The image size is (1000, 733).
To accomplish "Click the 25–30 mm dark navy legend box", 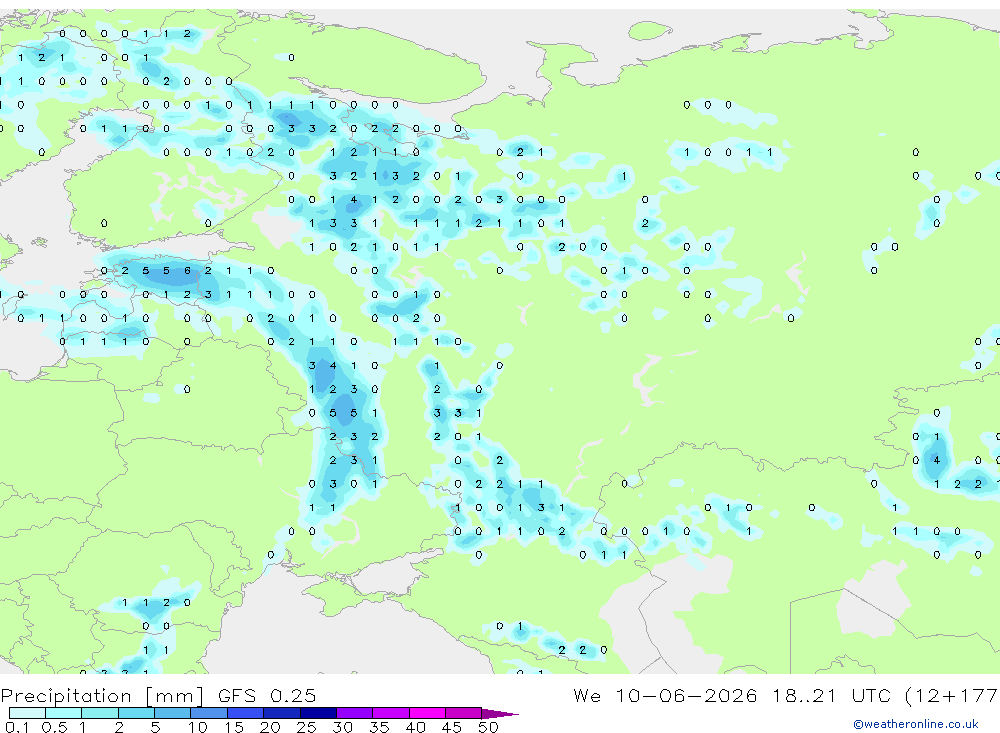I will tap(318, 713).
